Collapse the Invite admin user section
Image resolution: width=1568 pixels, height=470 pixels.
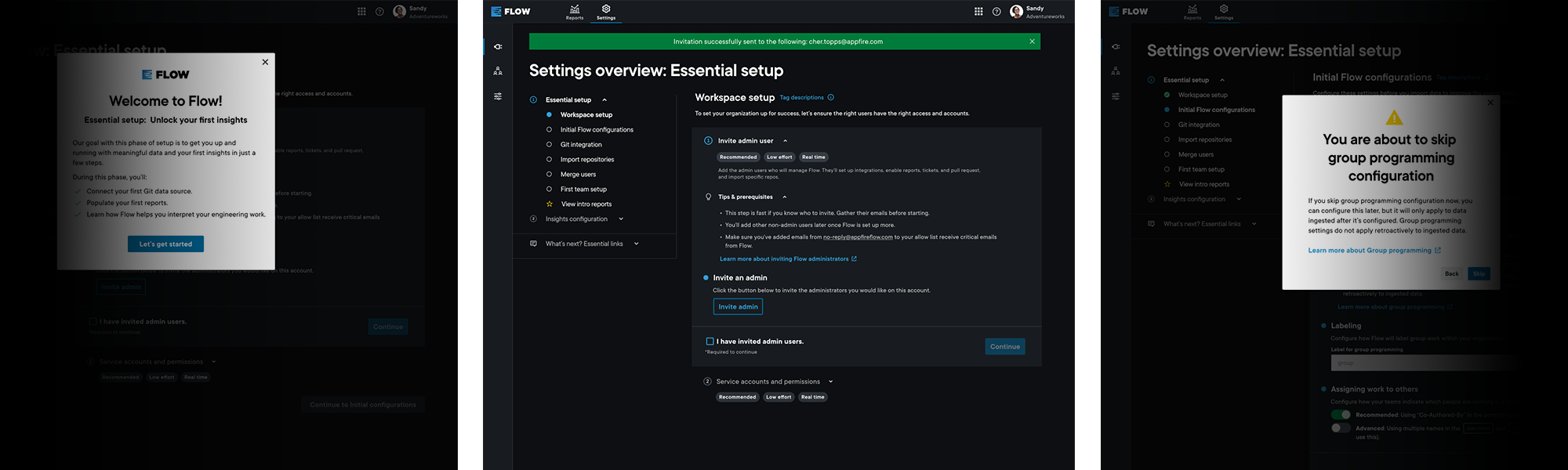pos(785,141)
